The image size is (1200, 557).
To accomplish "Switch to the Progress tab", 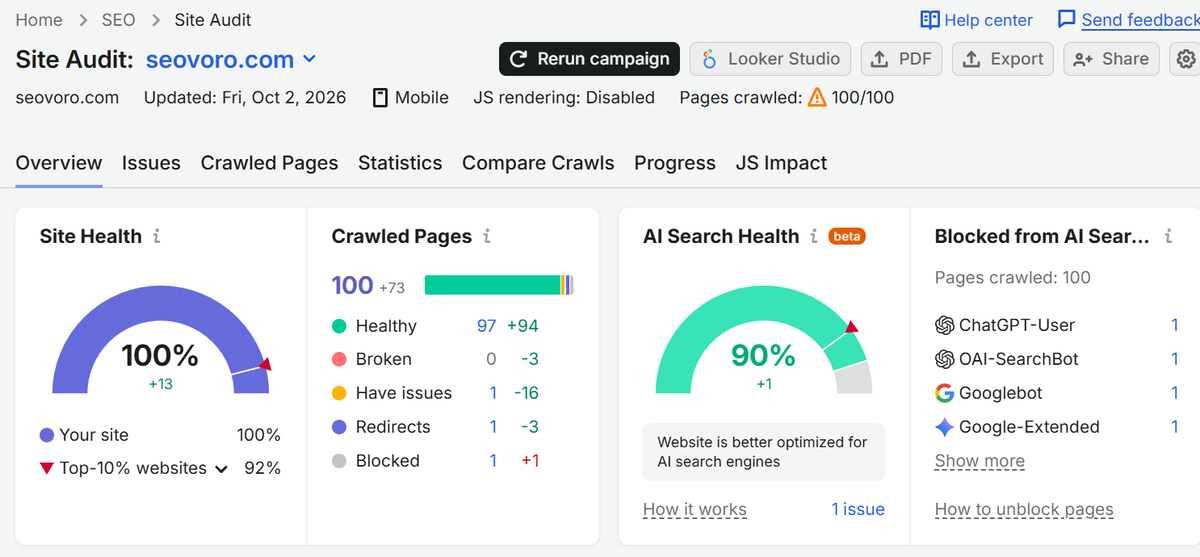I will click(x=675, y=163).
